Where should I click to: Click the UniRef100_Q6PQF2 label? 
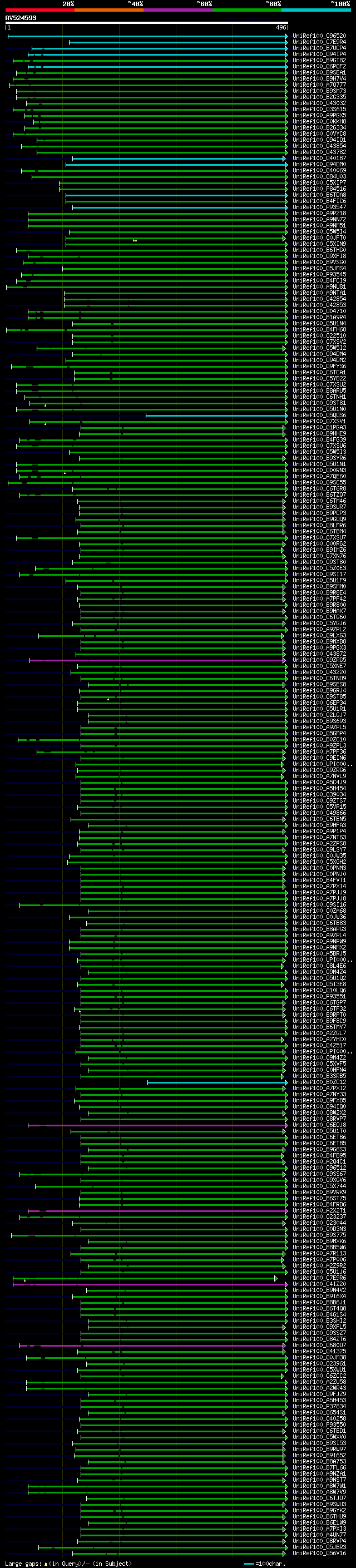pyautogui.click(x=319, y=66)
